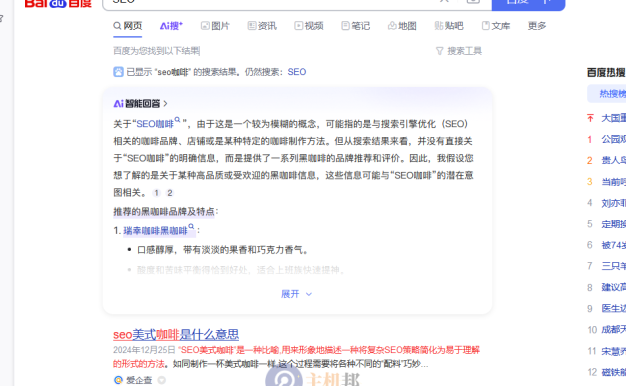Select the 热搜榜 tab in sidebar
626x386 pixels.
pyautogui.click(x=611, y=94)
